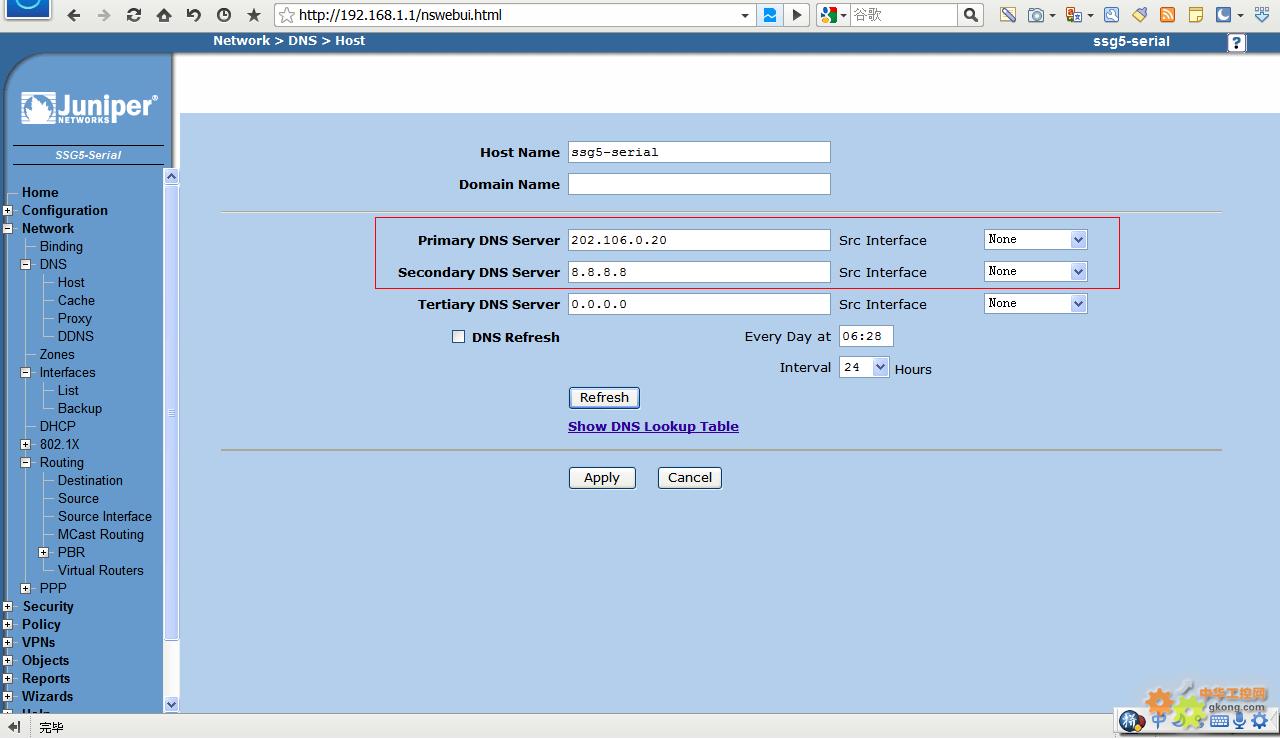Toggle the DNS Refresh checkbox
Viewport: 1280px width, 739px height.
[458, 337]
